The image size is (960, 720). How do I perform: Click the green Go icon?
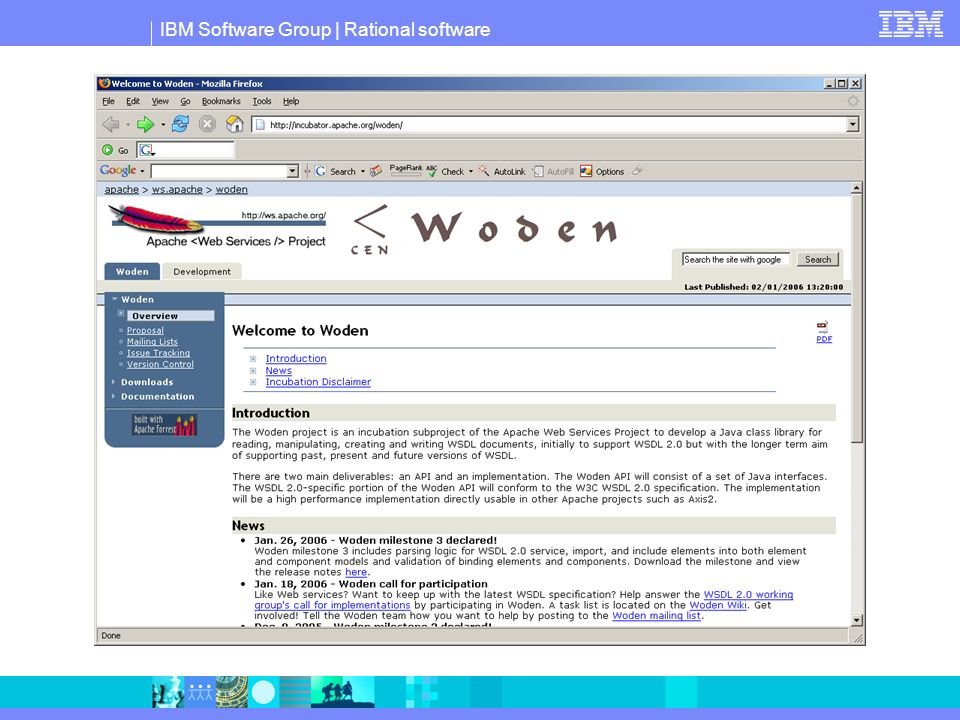click(108, 150)
